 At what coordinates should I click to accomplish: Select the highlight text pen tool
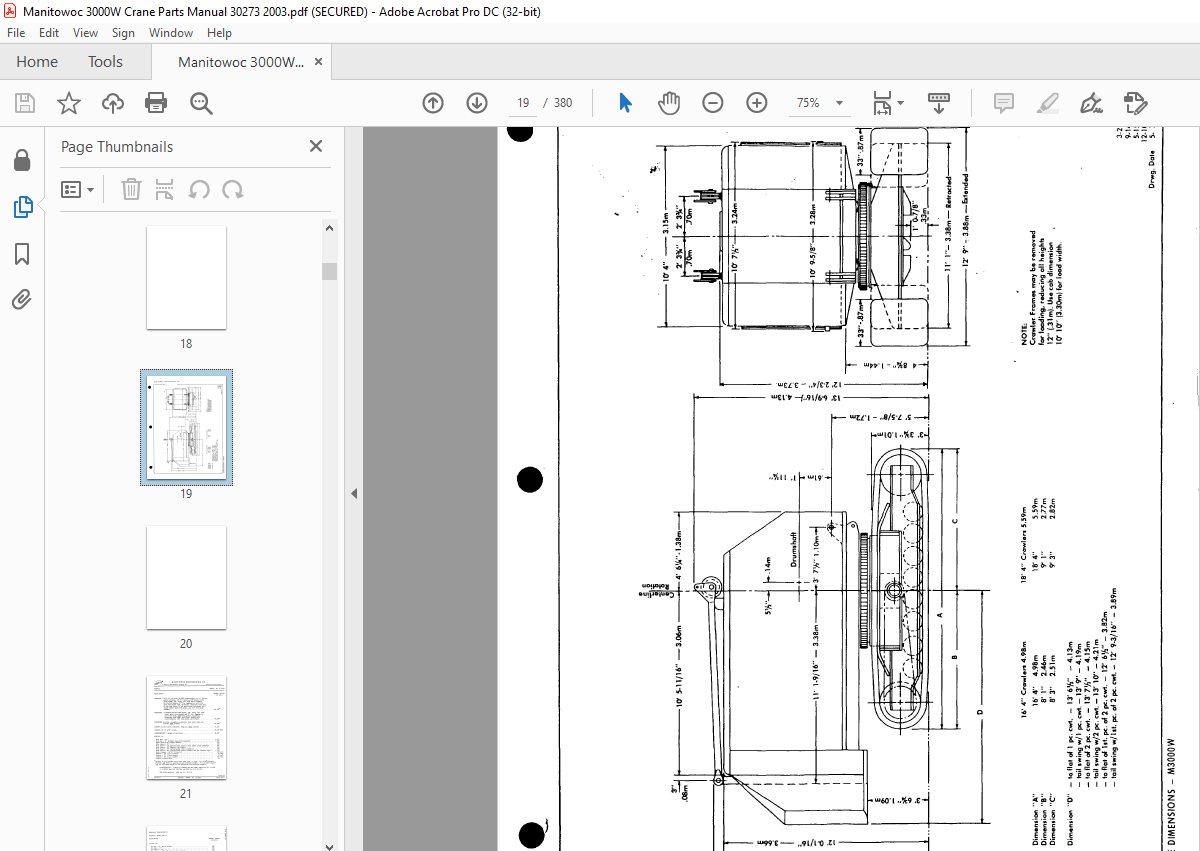pos(1048,103)
